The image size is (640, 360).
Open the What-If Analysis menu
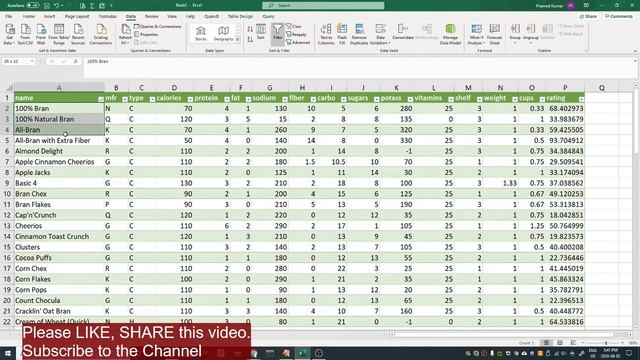[x=476, y=34]
